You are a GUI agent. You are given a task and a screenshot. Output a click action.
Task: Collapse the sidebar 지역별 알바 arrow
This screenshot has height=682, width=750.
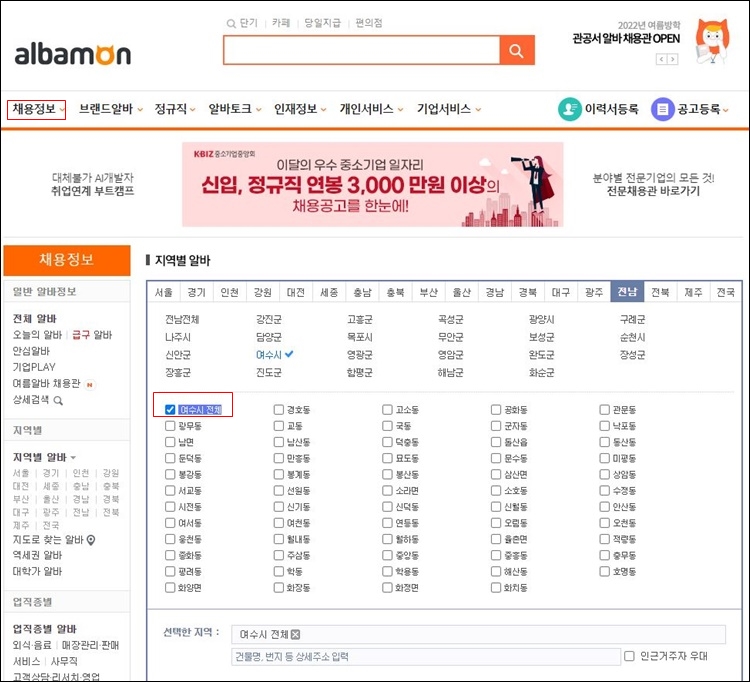pyautogui.click(x=73, y=458)
